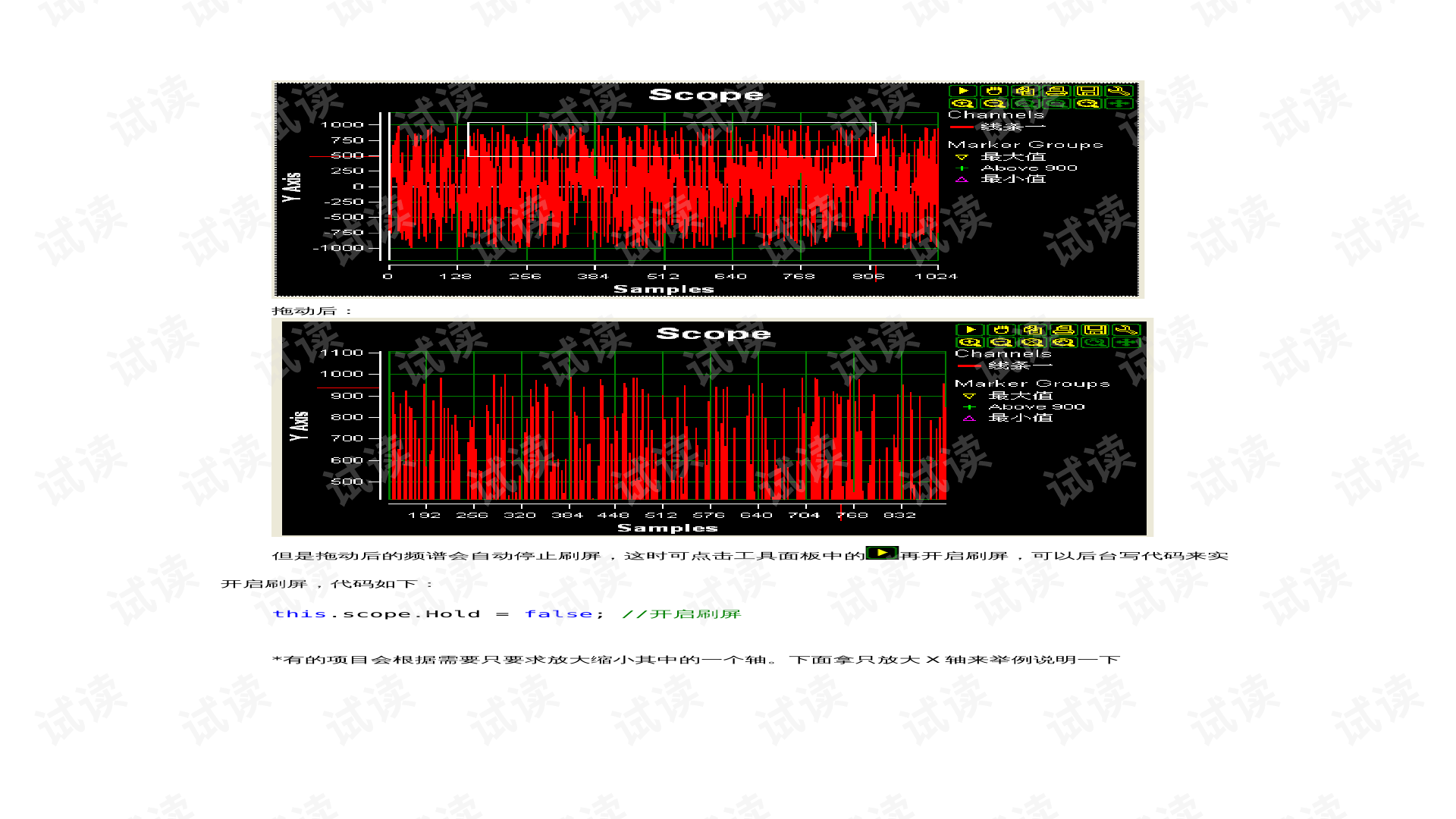The height and width of the screenshot is (819, 1456).
Task: Click 'Above 900' marker group in lower Scope
Action: tap(1024, 407)
